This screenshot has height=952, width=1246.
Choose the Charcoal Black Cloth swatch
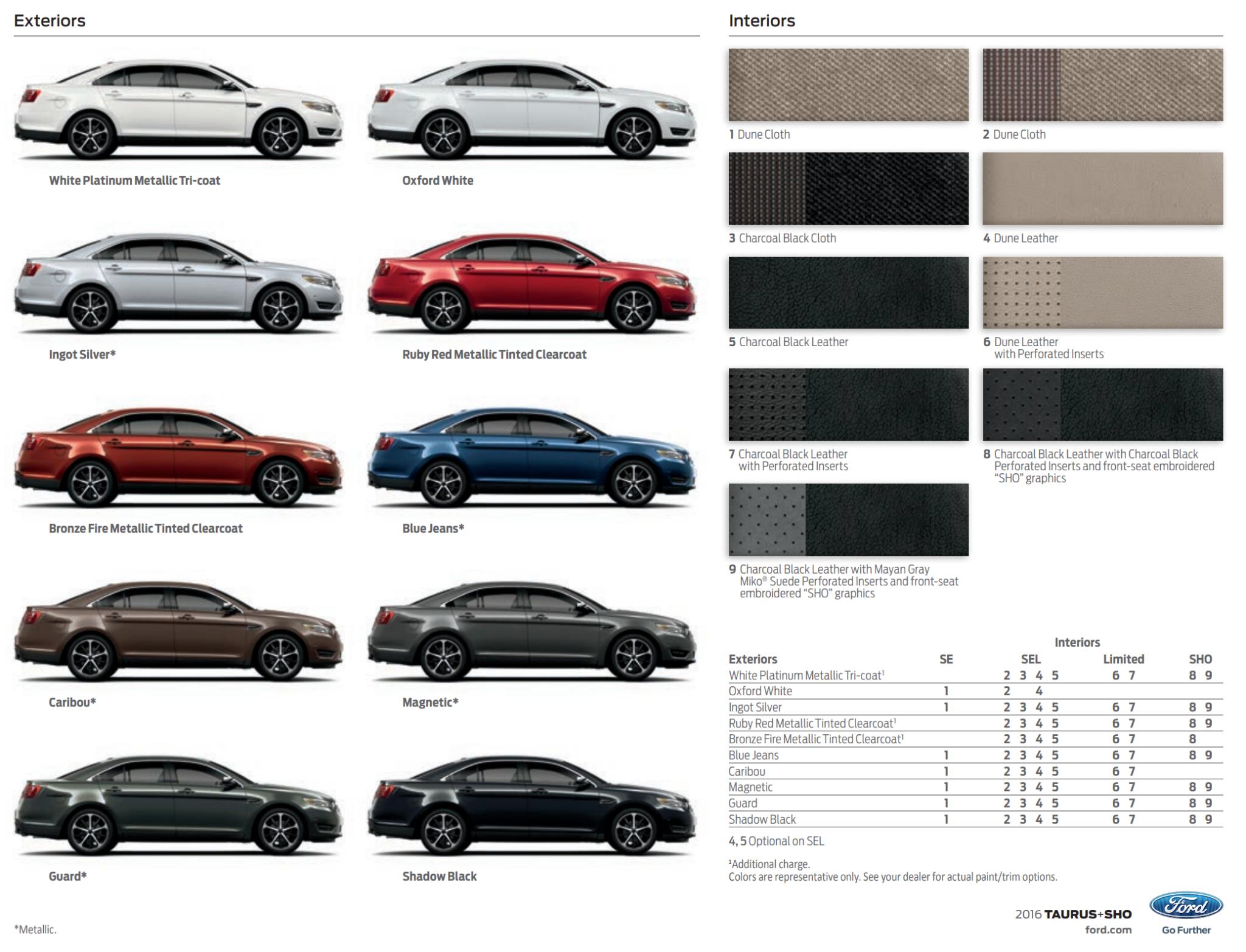coord(848,189)
